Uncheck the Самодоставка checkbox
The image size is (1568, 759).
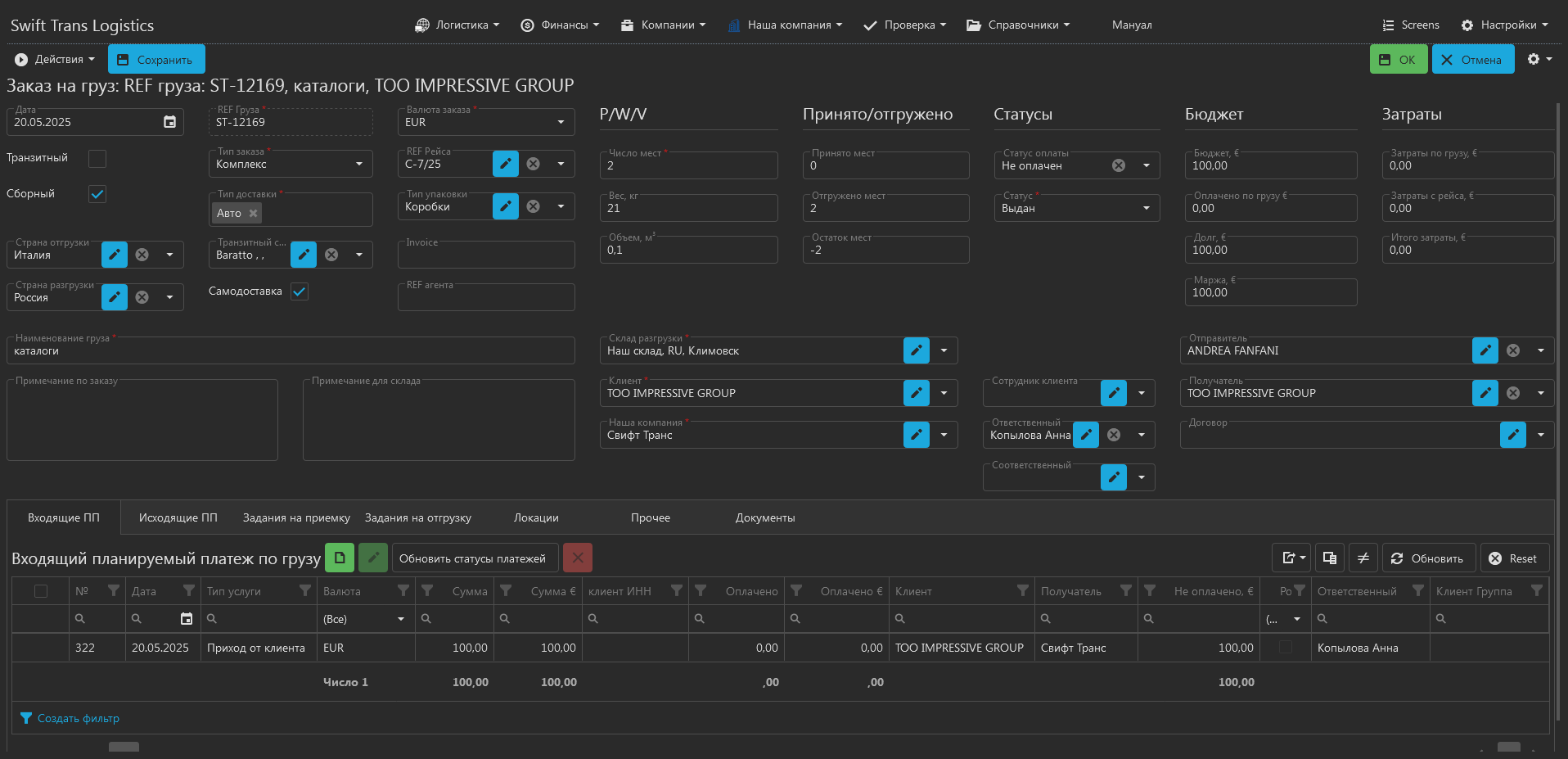[300, 291]
